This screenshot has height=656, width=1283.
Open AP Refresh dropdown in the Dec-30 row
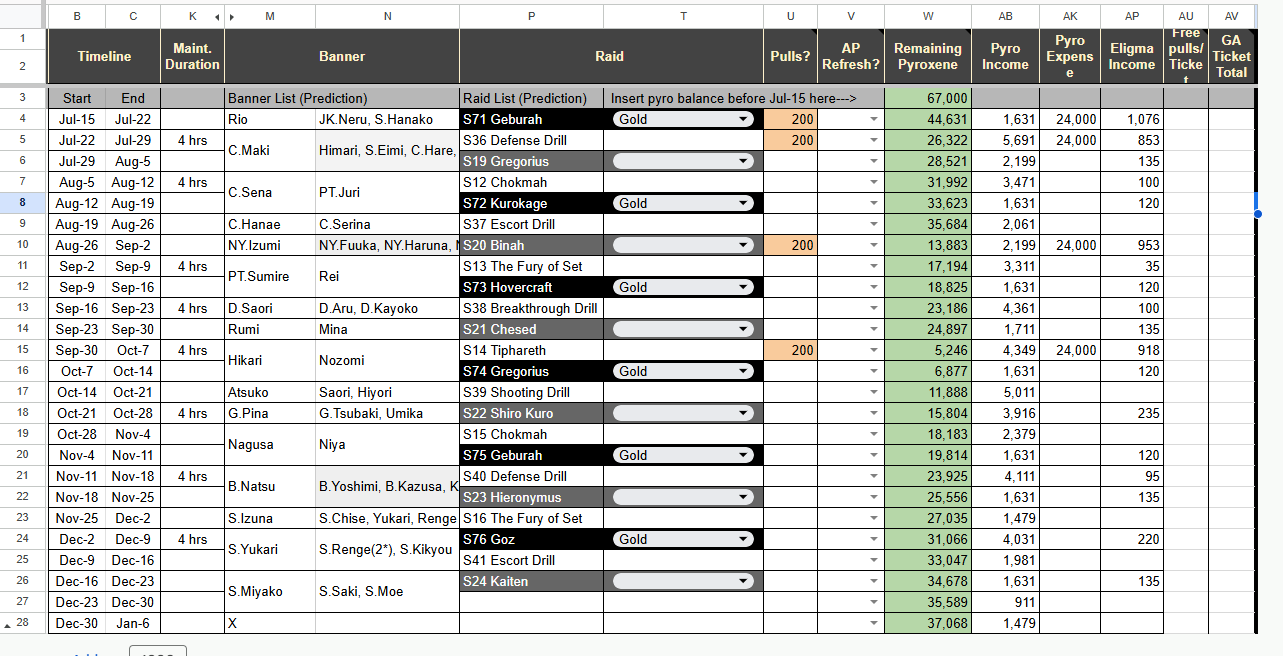click(x=874, y=624)
